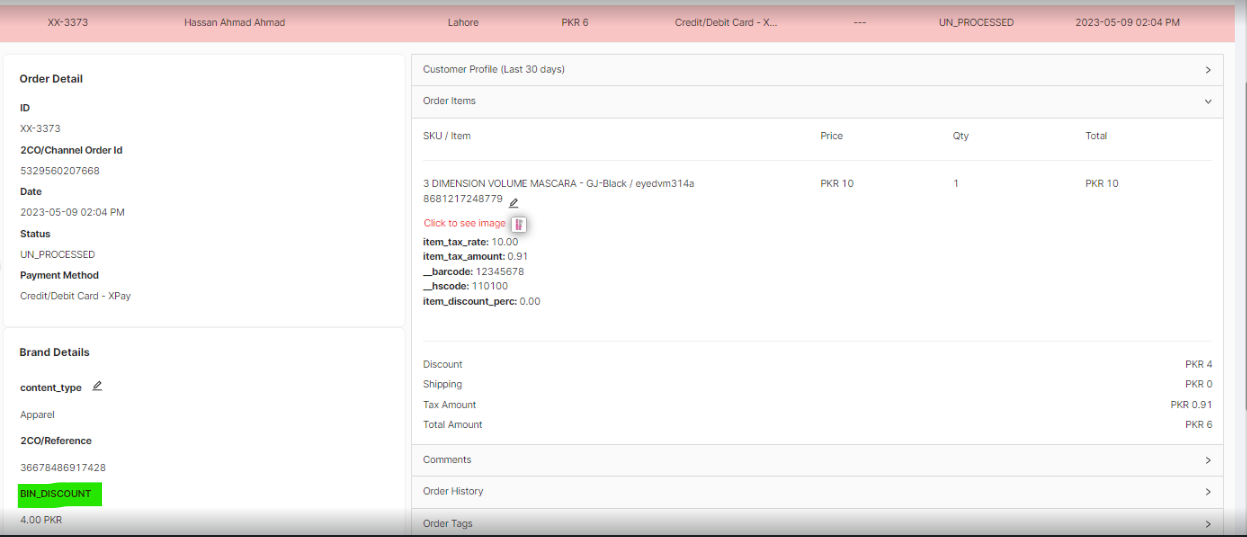The width and height of the screenshot is (1247, 537).
Task: Expand the Comments section chevron
Action: pyautogui.click(x=1207, y=460)
